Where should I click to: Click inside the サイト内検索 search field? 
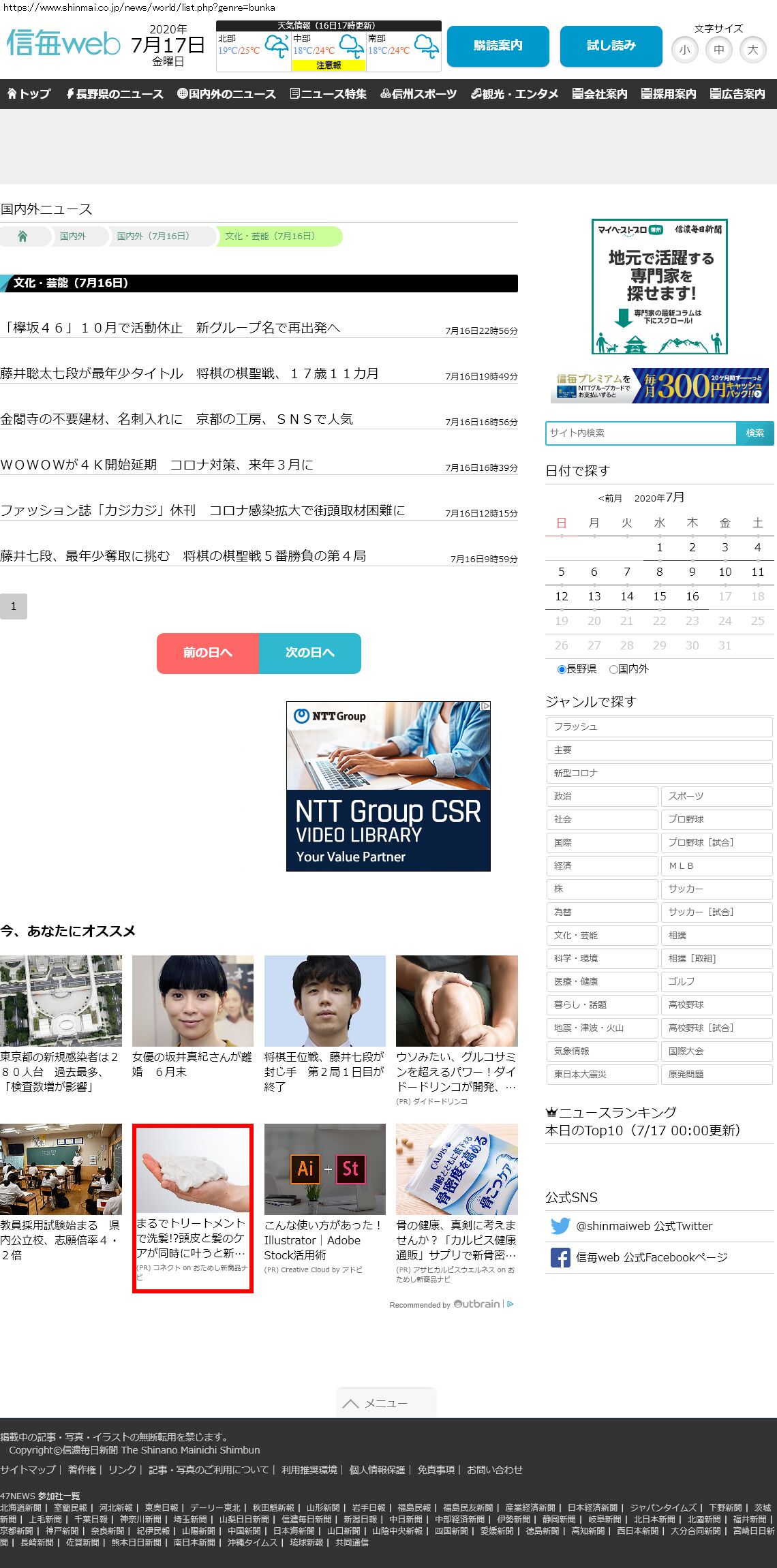tap(641, 433)
